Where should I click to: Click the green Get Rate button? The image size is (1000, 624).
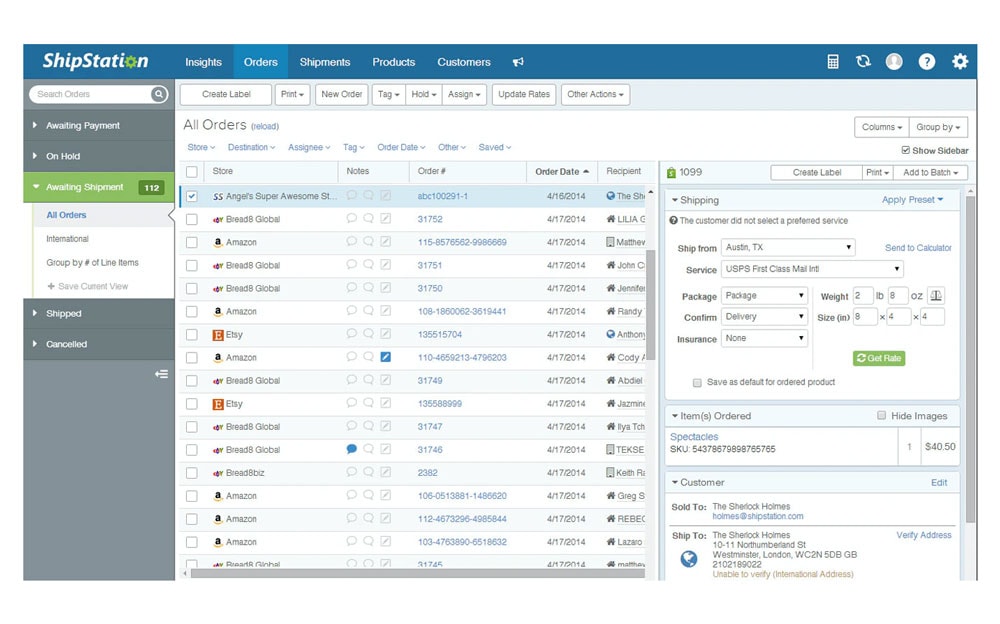click(879, 358)
